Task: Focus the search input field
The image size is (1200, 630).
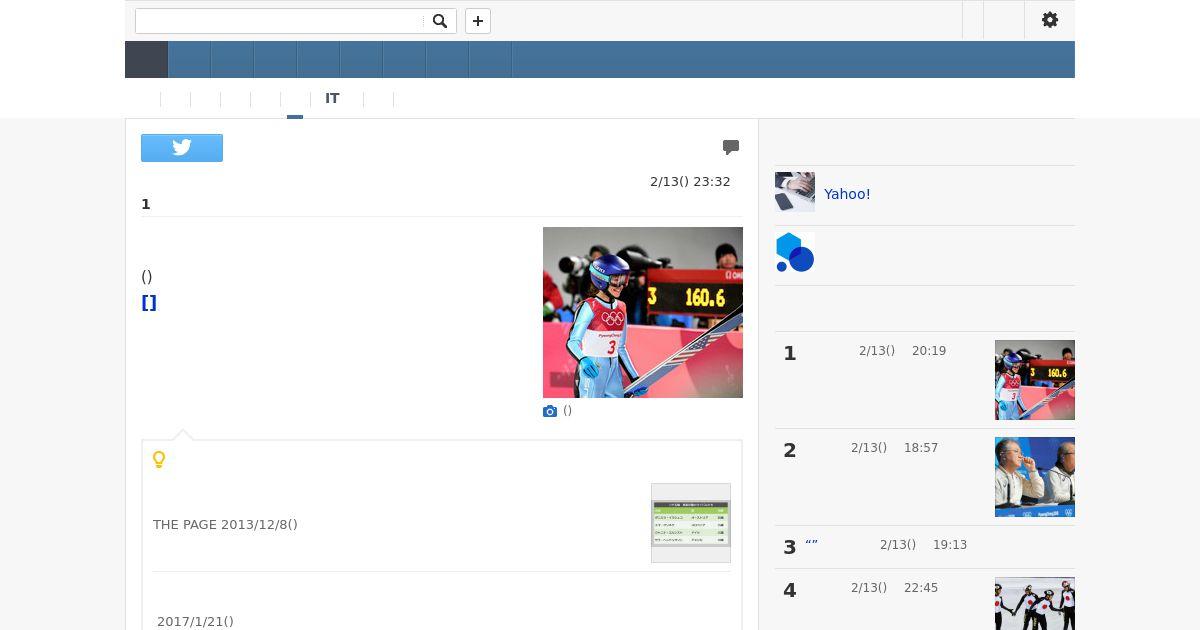Action: coord(280,21)
